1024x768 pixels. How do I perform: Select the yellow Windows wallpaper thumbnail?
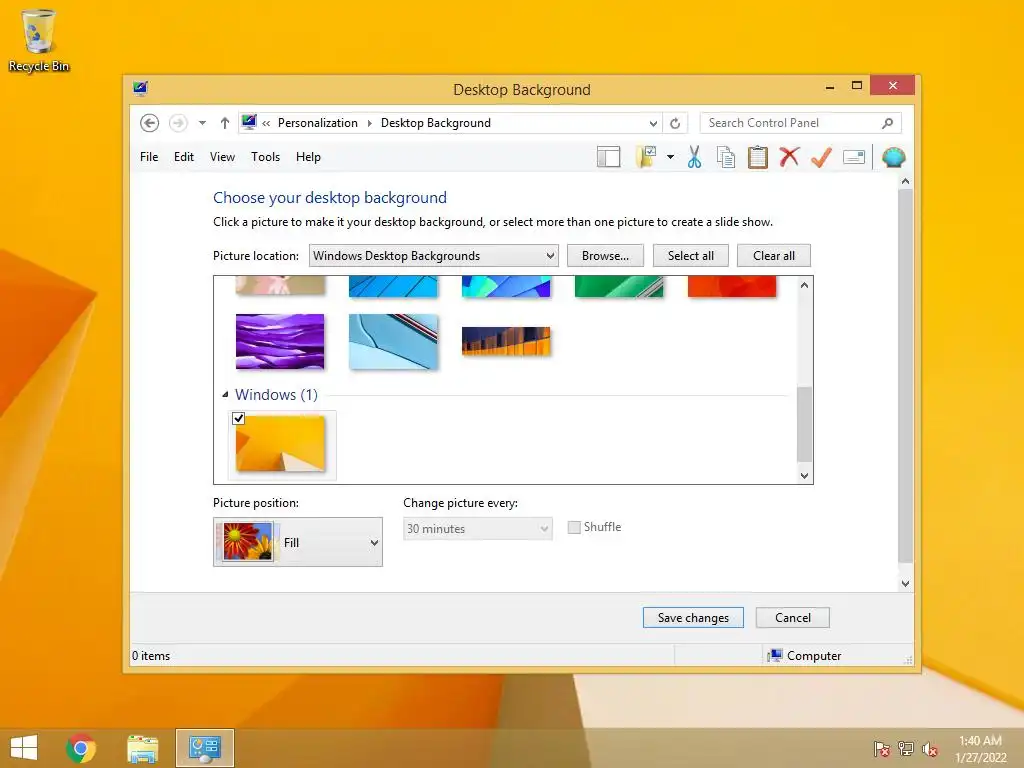point(280,443)
